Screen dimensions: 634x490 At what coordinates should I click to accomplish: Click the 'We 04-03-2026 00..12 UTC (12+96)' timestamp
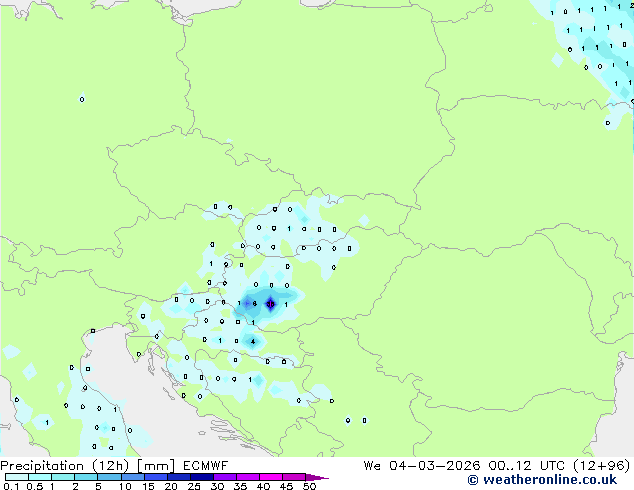[x=497, y=466]
